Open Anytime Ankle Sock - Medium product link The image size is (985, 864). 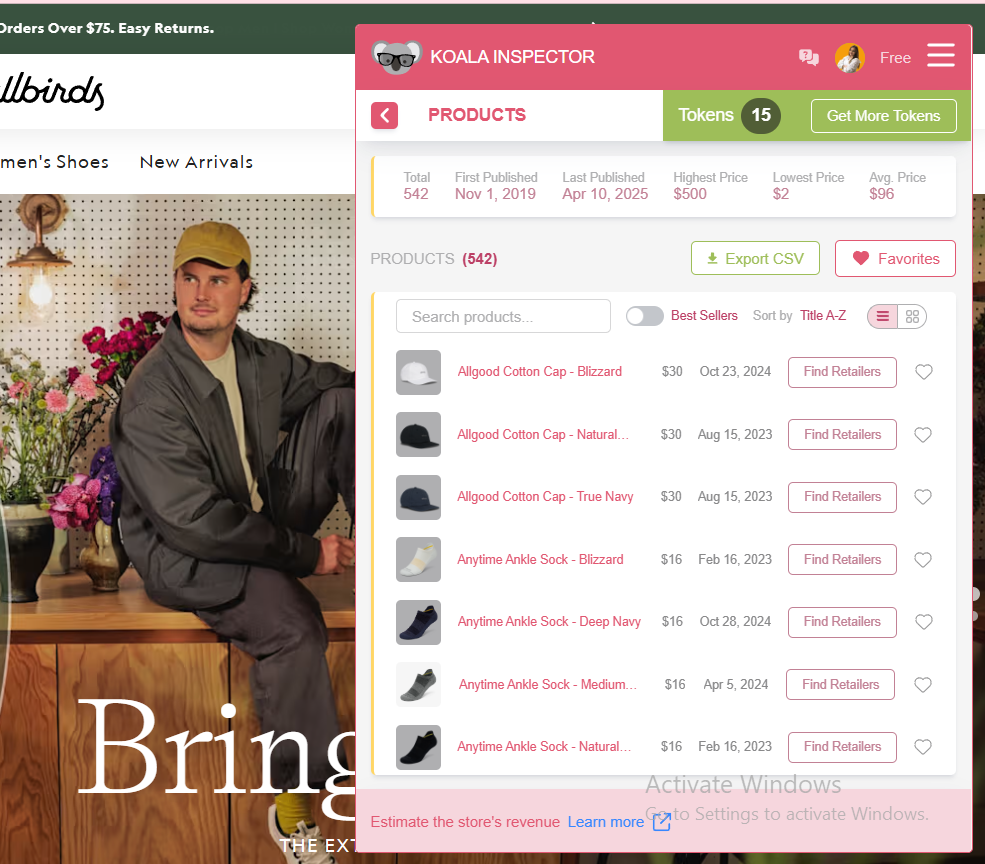tap(548, 685)
